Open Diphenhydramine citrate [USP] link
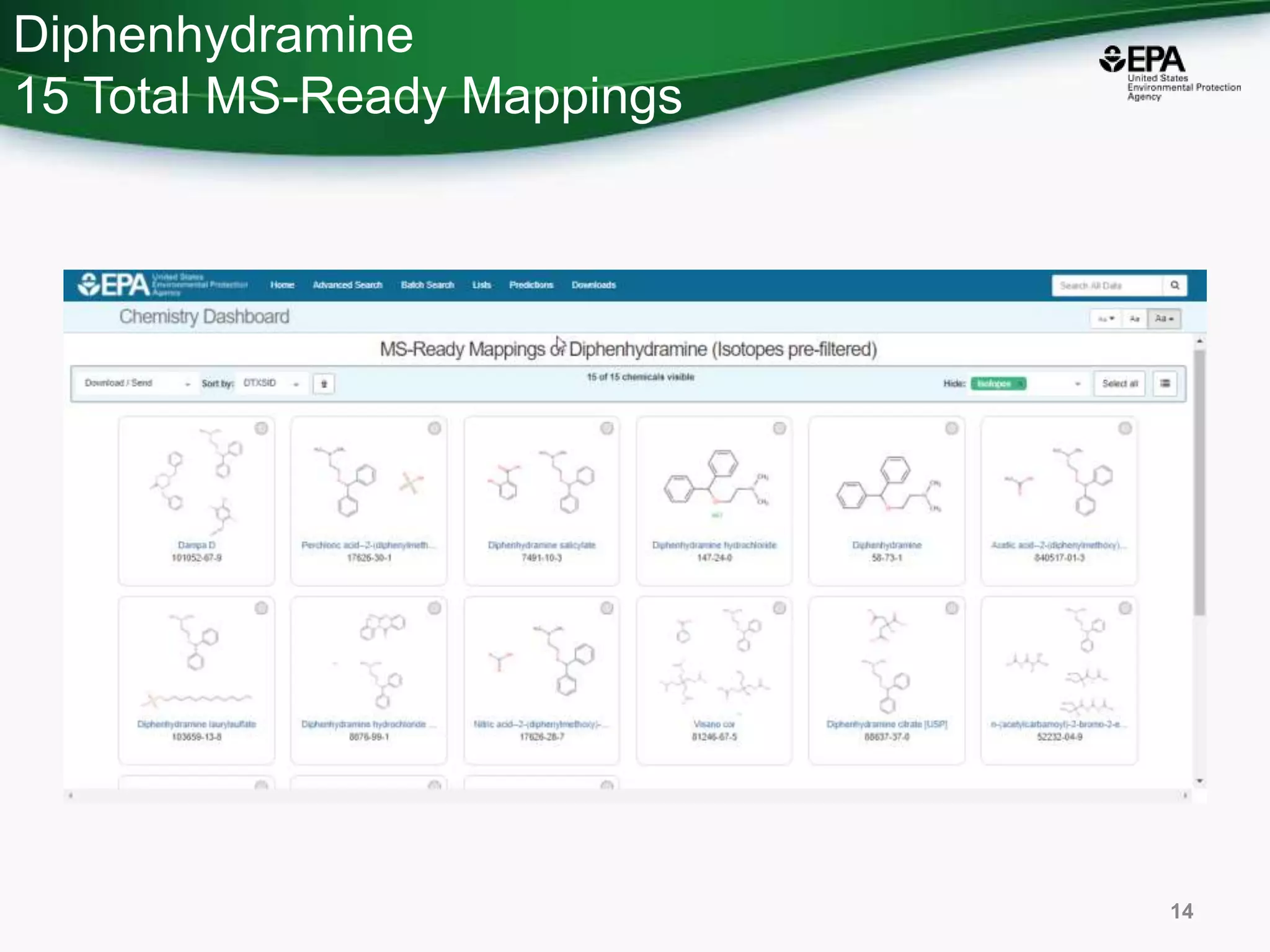1270x952 pixels. click(887, 724)
